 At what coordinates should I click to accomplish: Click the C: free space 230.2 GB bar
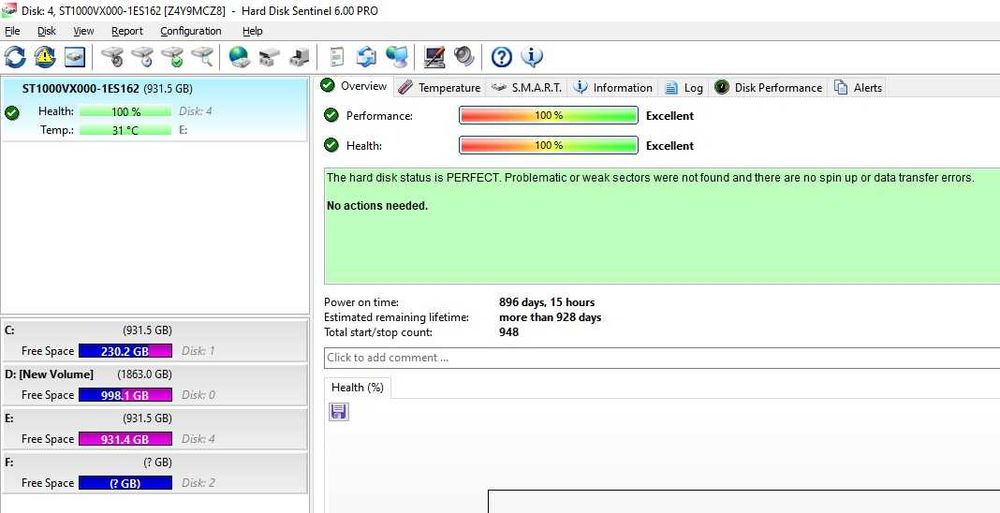(126, 351)
